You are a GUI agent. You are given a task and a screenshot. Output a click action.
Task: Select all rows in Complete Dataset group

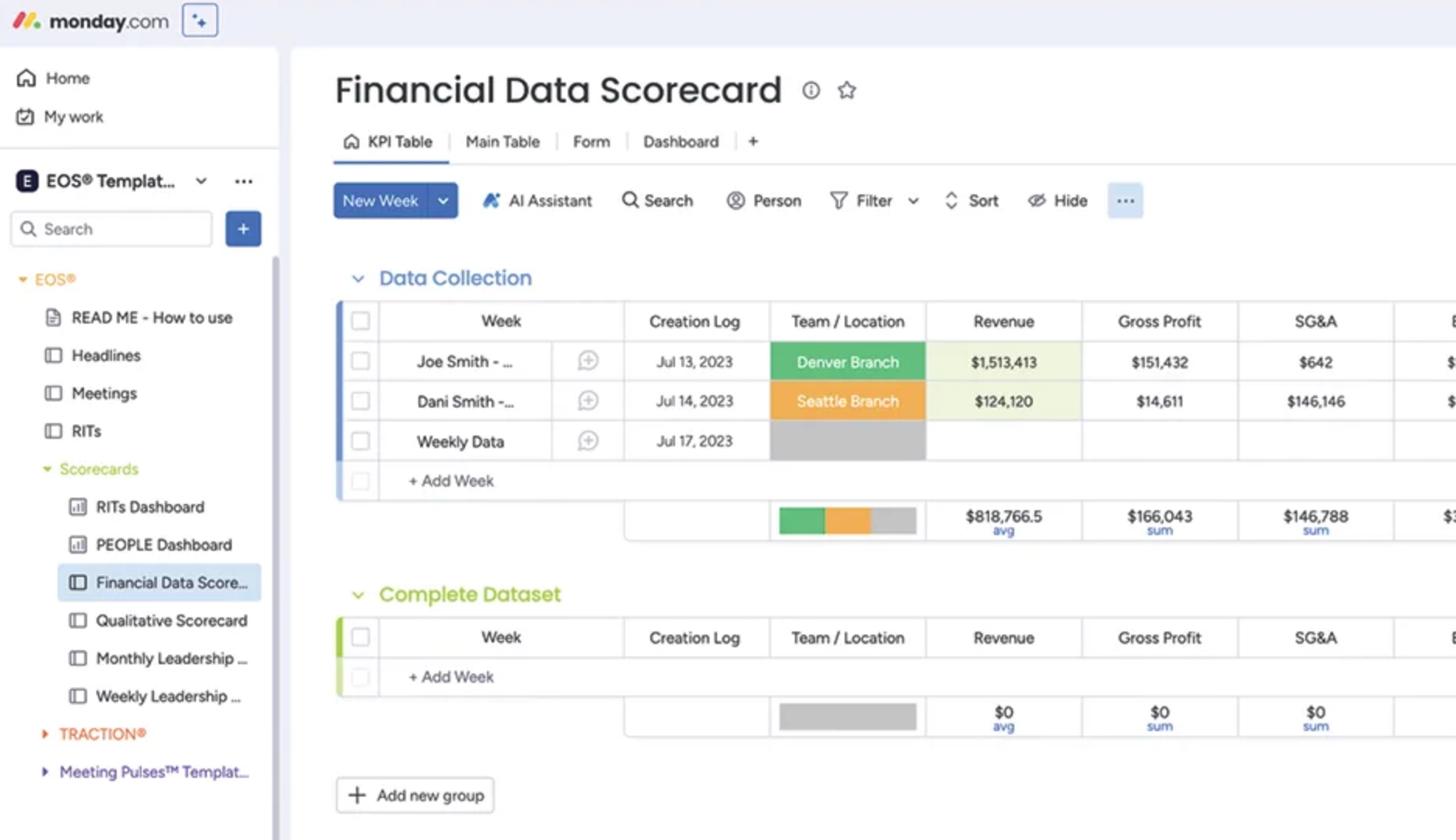click(360, 637)
